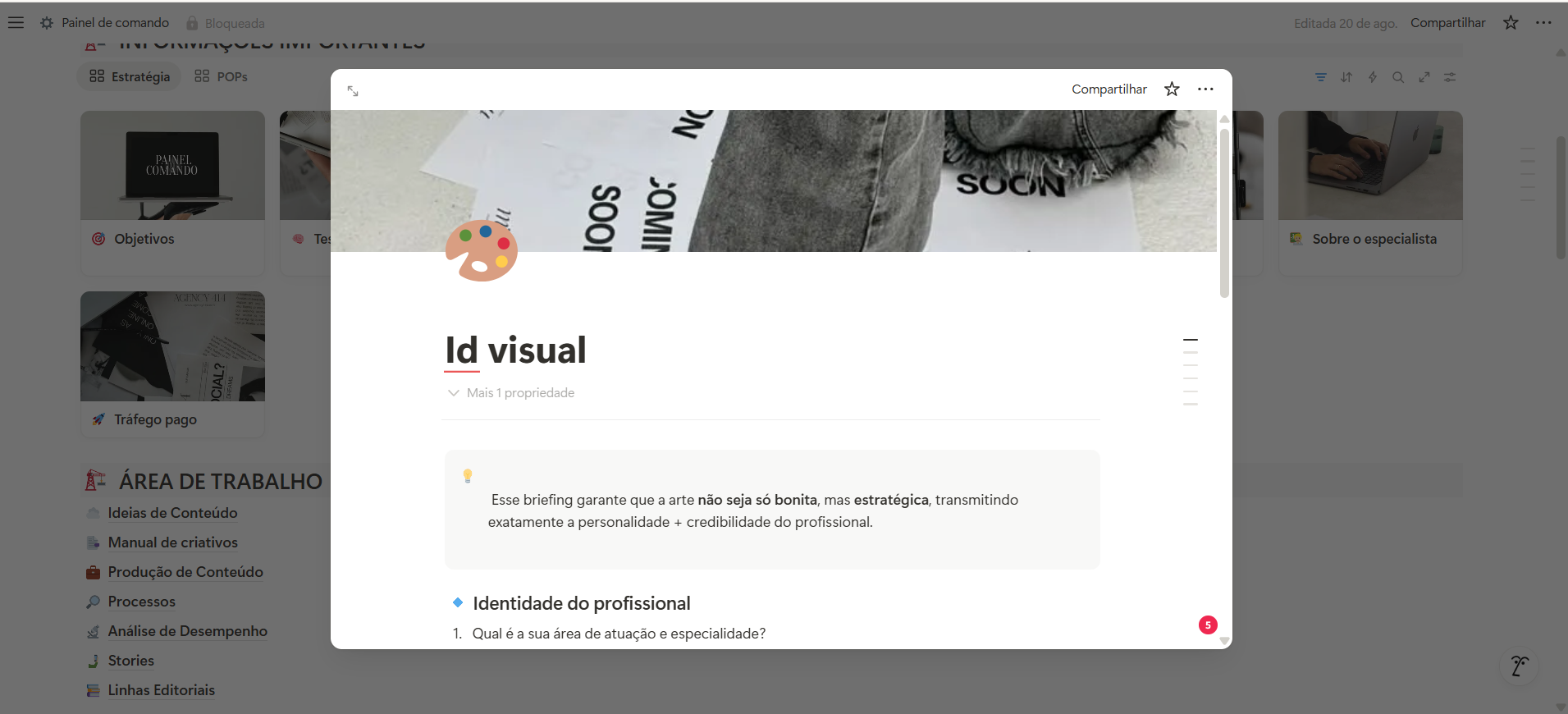Open the Sobre o especialista card thumbnail
1568x714 pixels.
(x=1370, y=166)
